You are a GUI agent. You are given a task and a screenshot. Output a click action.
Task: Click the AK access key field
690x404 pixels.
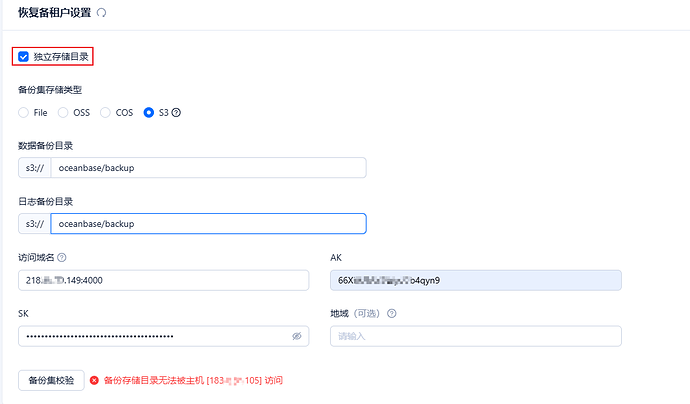(476, 280)
